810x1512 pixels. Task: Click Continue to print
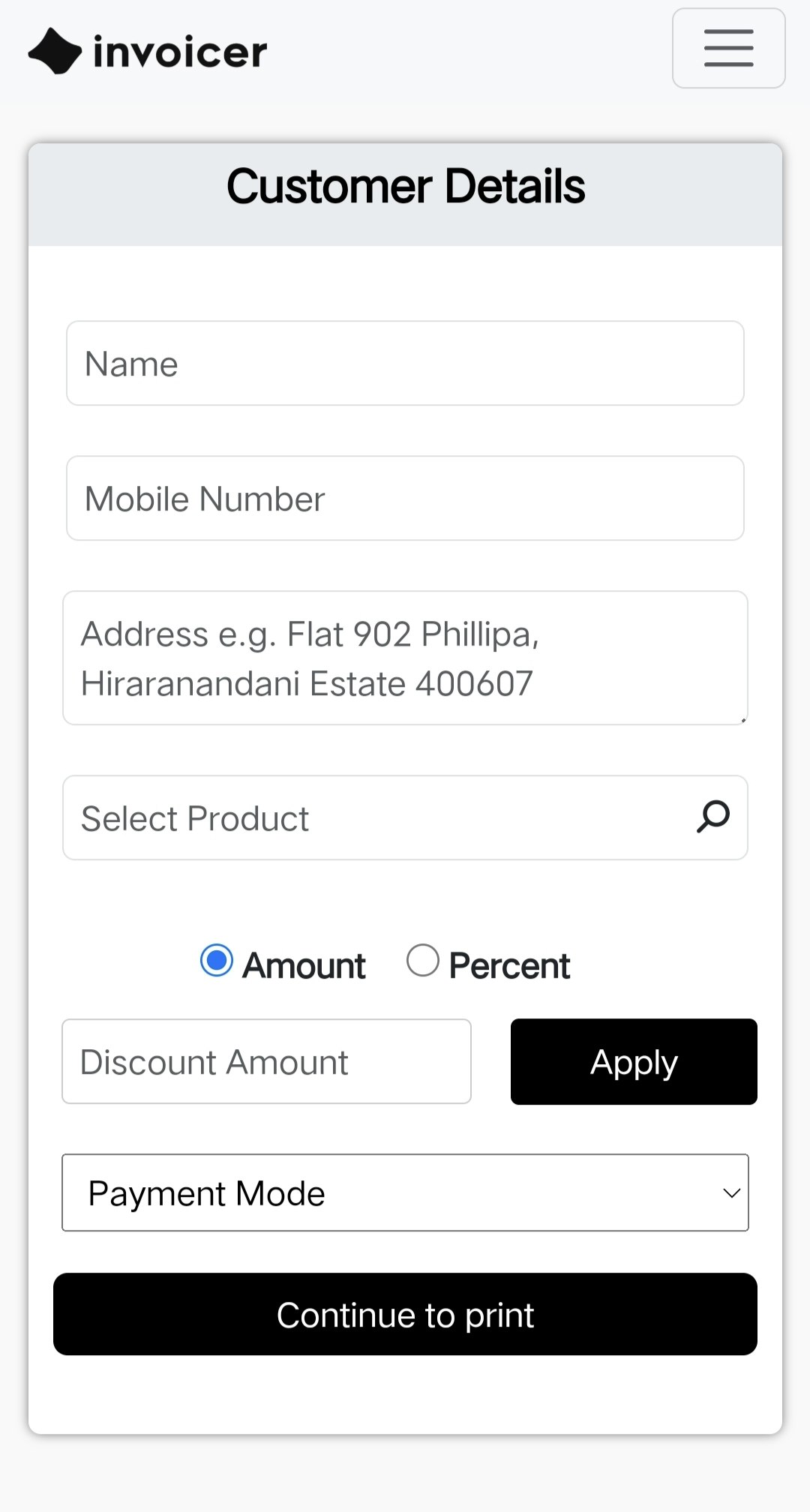pyautogui.click(x=405, y=1314)
